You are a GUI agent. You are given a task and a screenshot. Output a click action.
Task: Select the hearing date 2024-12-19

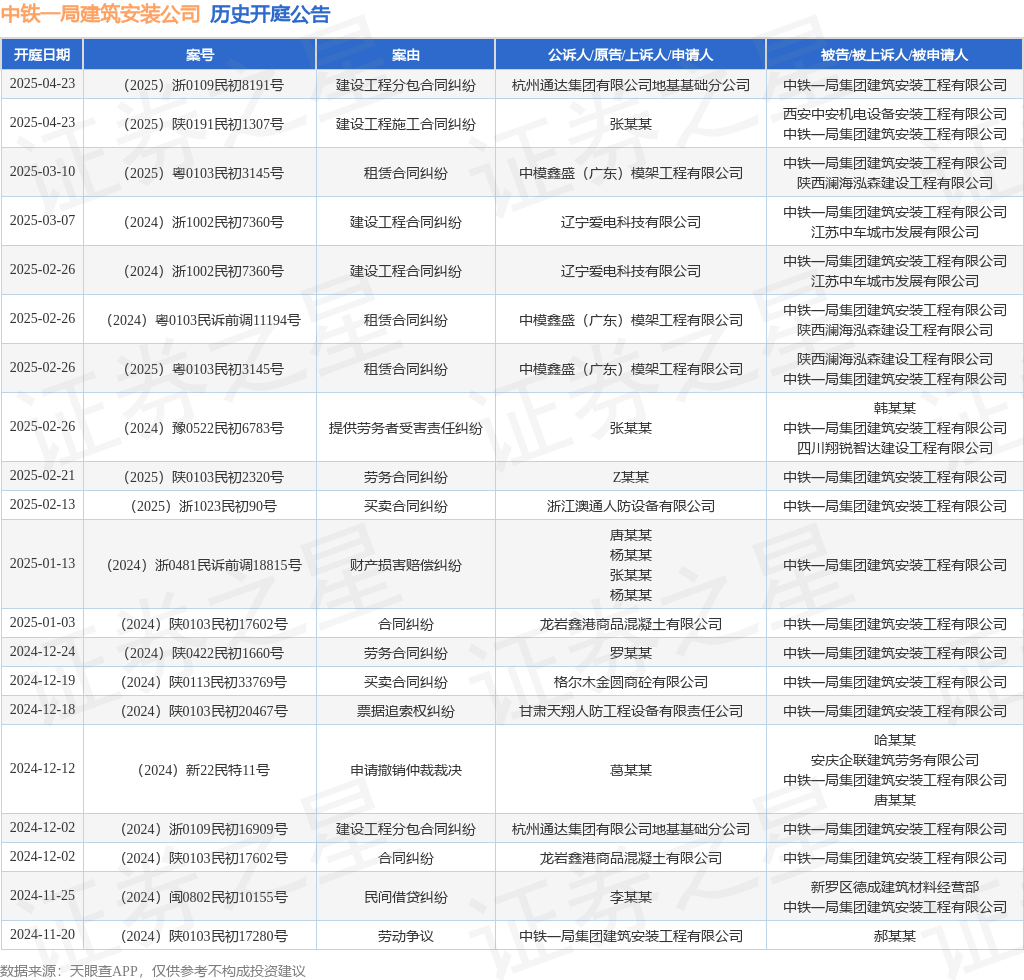tap(42, 680)
